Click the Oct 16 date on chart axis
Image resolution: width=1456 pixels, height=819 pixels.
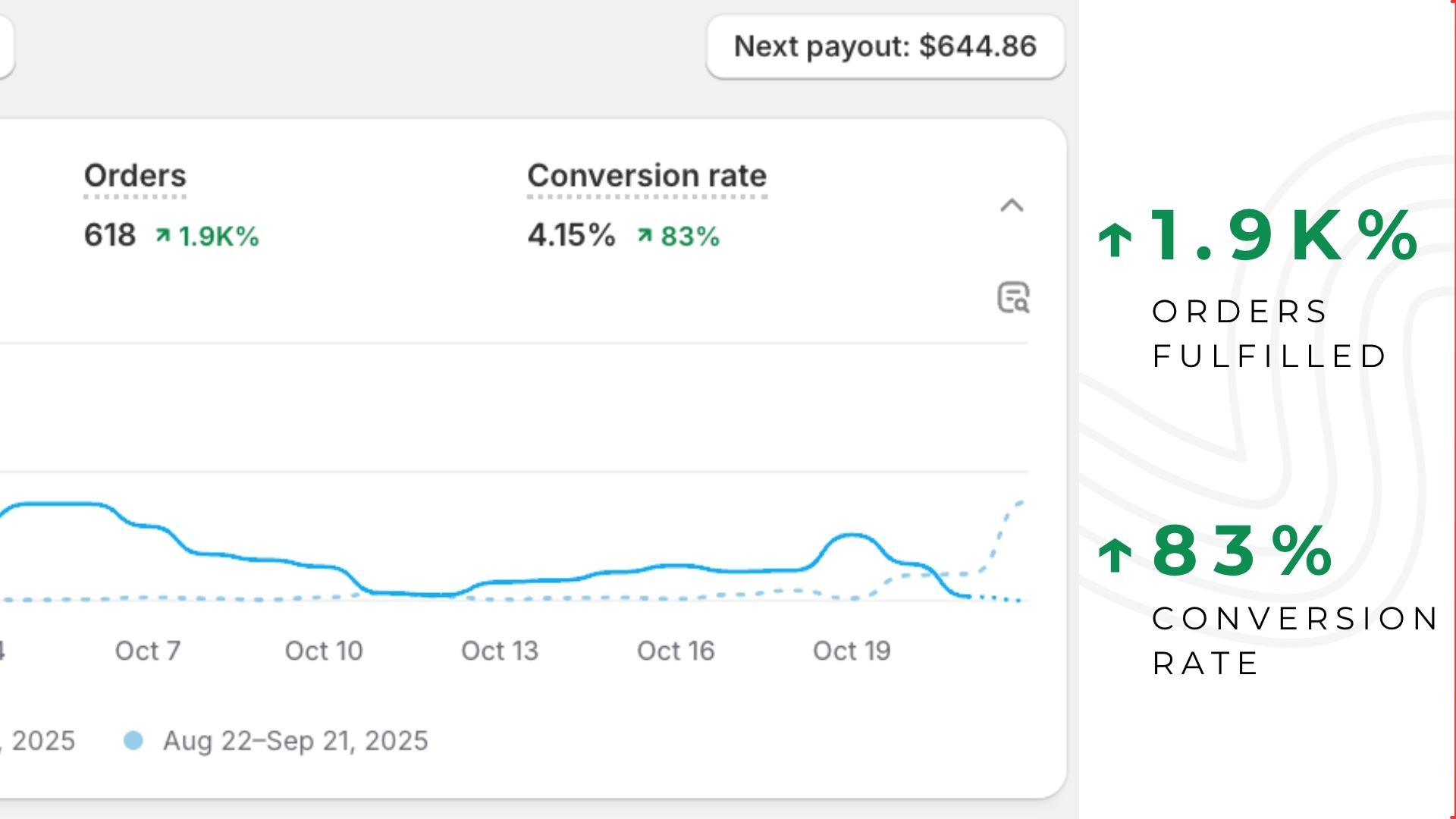coord(676,651)
